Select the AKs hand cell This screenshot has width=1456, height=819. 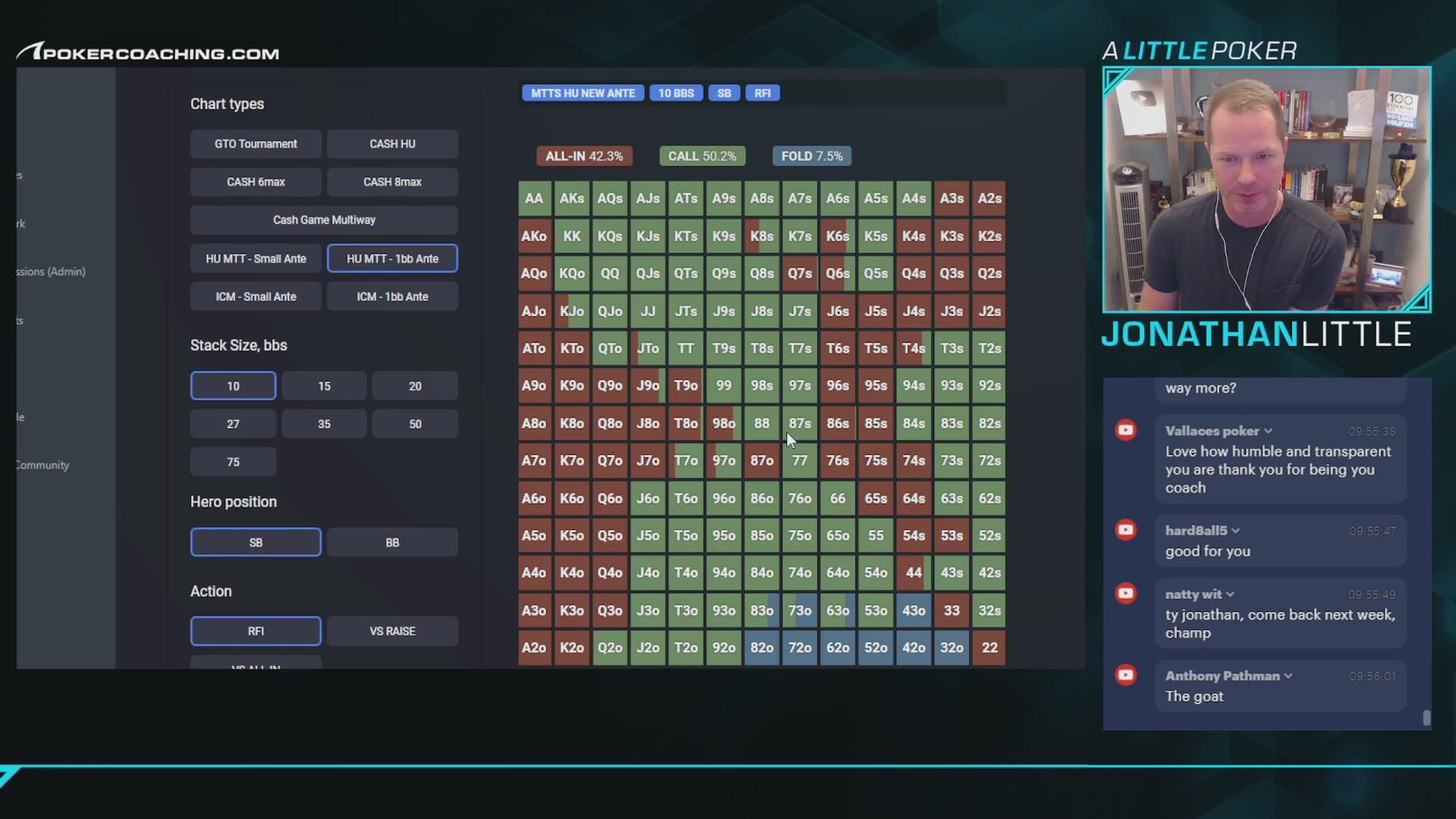[572, 198]
